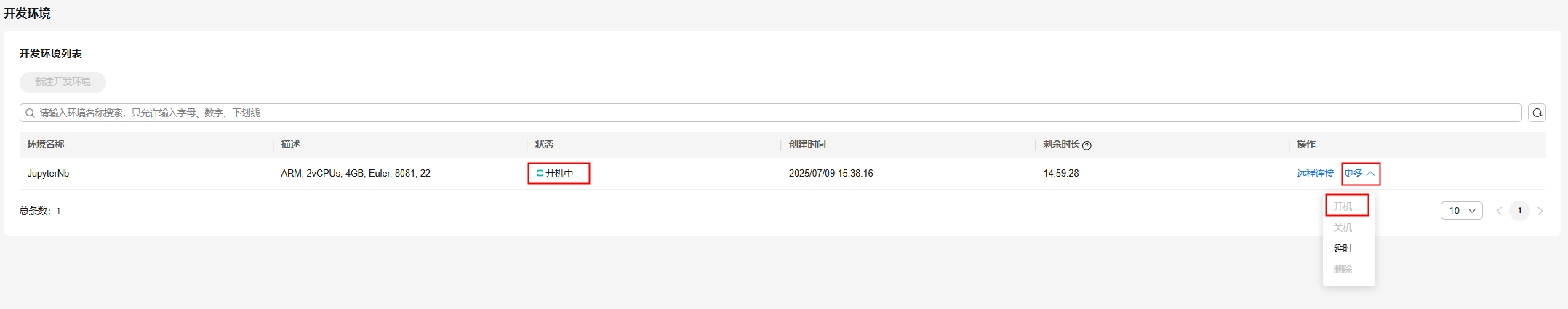
Task: Click the 状态 column header
Action: click(x=544, y=145)
